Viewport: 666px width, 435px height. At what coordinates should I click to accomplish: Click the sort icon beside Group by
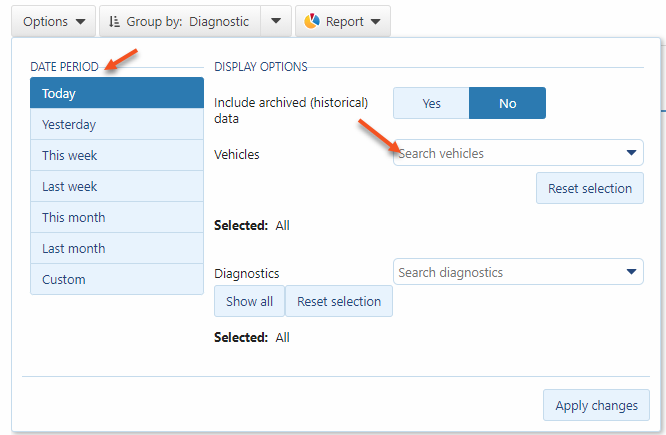[113, 21]
